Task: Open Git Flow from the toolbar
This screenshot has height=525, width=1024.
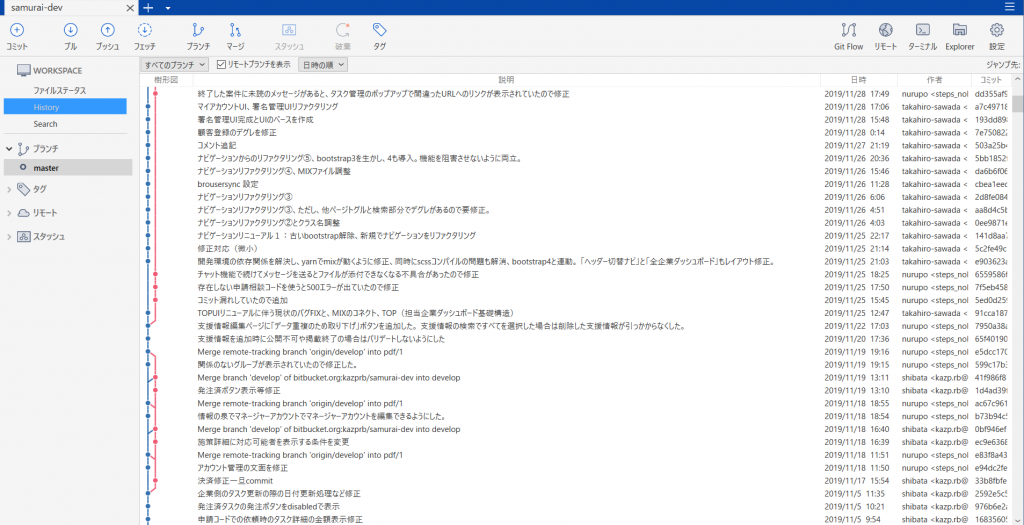Action: pos(848,35)
